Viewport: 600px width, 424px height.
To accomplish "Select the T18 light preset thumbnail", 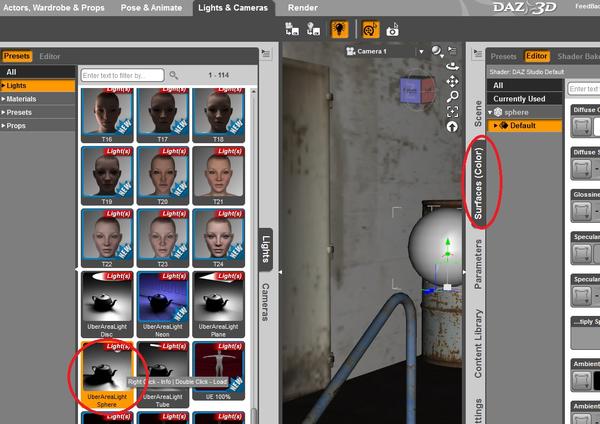I will coord(218,116).
